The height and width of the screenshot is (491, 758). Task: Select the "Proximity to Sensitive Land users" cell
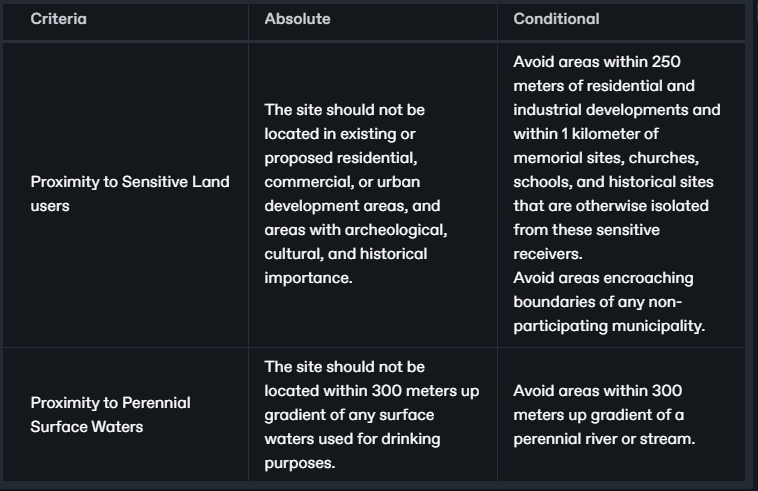pos(130,193)
